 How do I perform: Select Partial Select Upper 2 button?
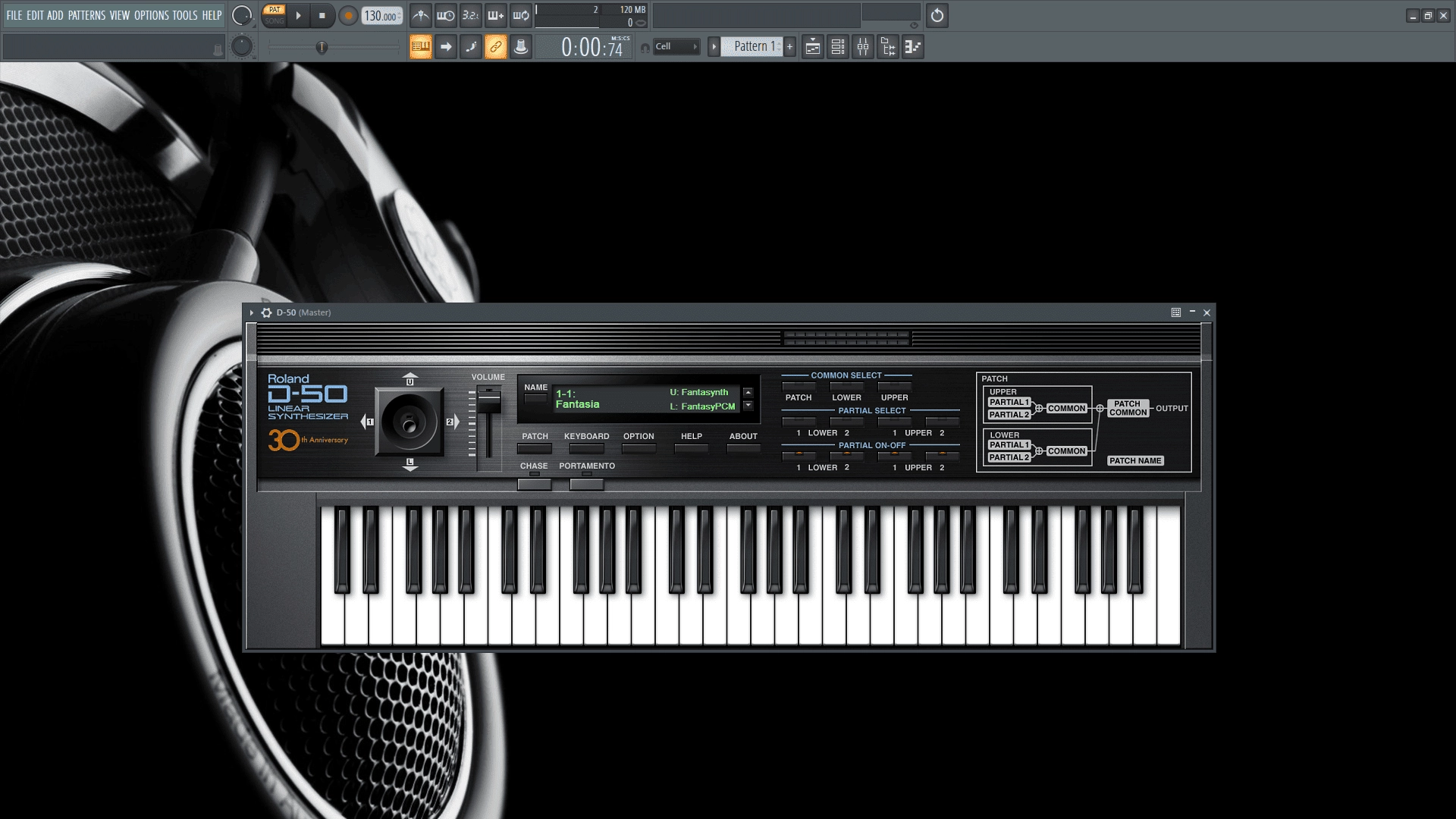943,422
